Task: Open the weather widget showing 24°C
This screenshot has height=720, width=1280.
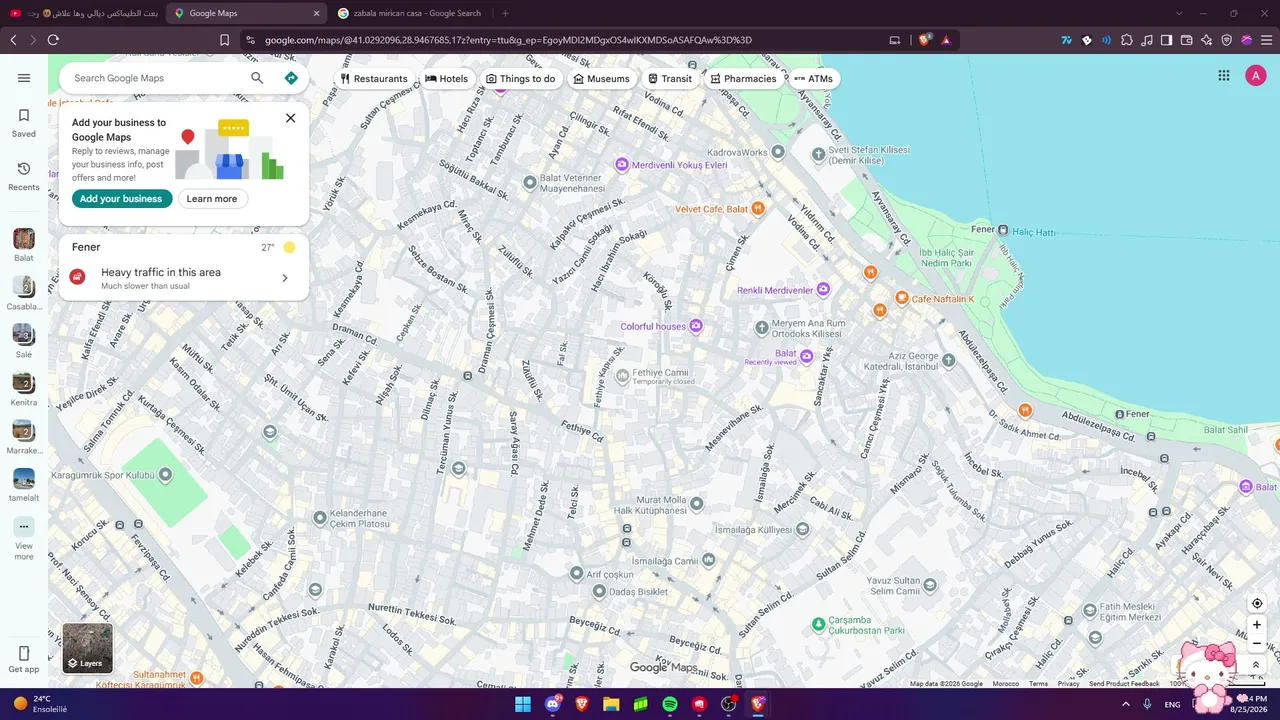Action: pyautogui.click(x=40, y=704)
